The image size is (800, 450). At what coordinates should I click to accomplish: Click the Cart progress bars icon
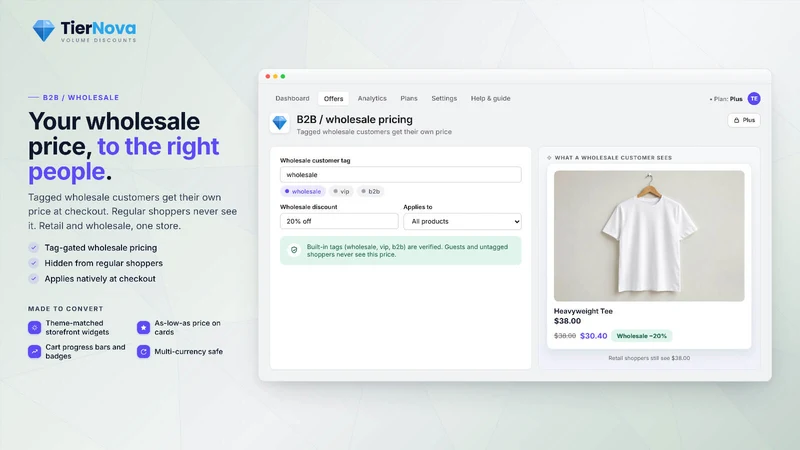point(34,351)
